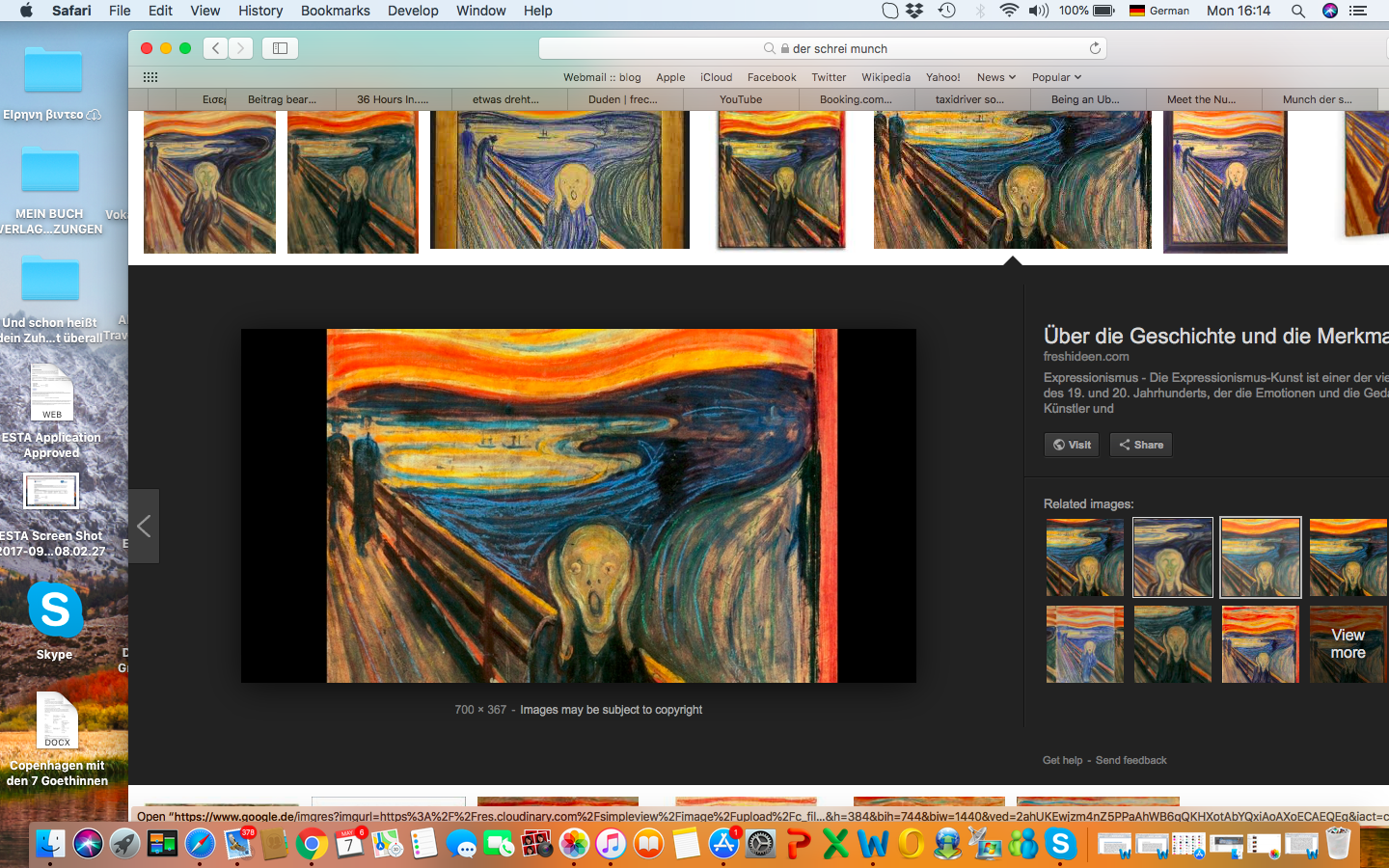Open FaceTime from the Dock
Viewport: 1389px width, 868px height.
pos(500,844)
